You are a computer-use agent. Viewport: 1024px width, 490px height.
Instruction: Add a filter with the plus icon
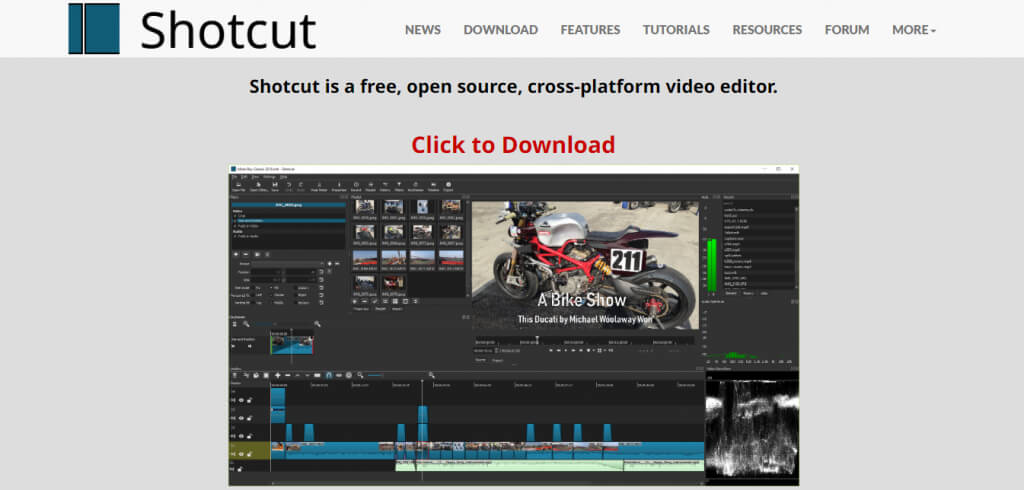tap(236, 253)
